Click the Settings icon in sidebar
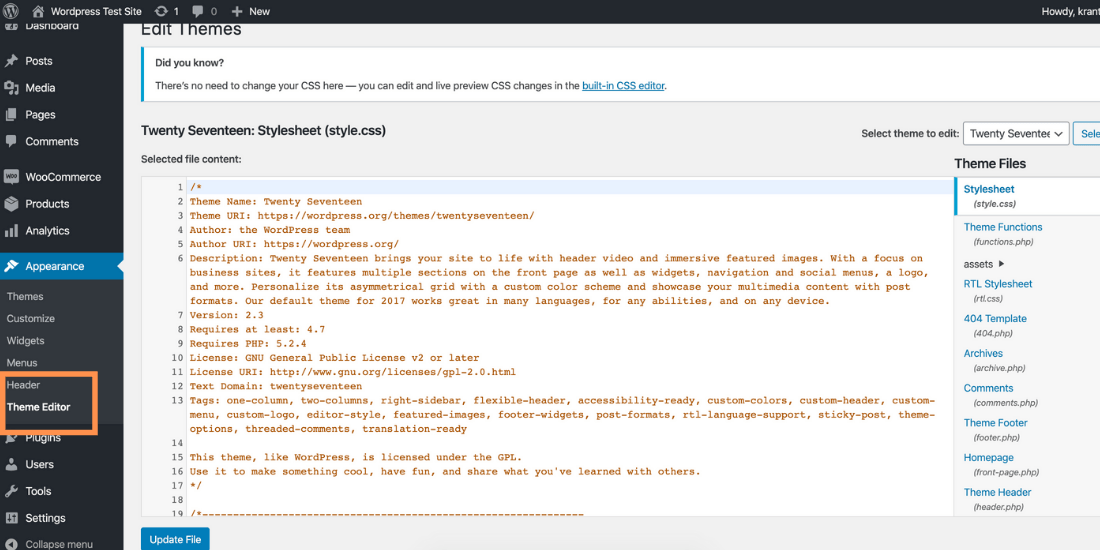Image resolution: width=1100 pixels, height=550 pixels. (x=11, y=518)
